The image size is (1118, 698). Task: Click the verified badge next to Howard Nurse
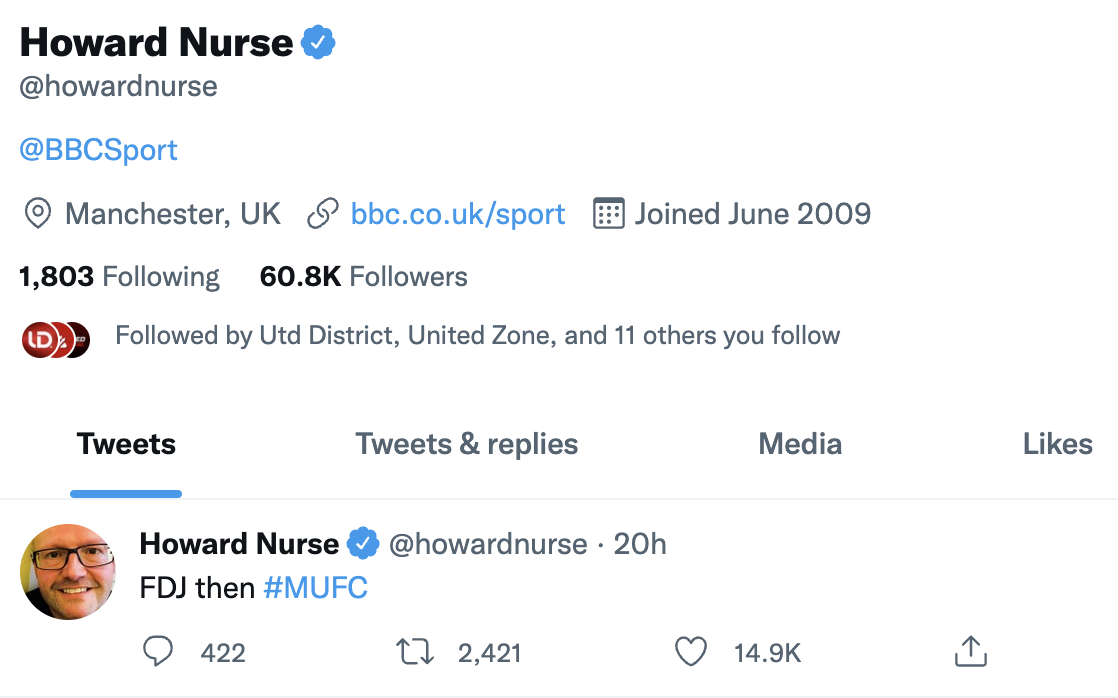pos(318,41)
